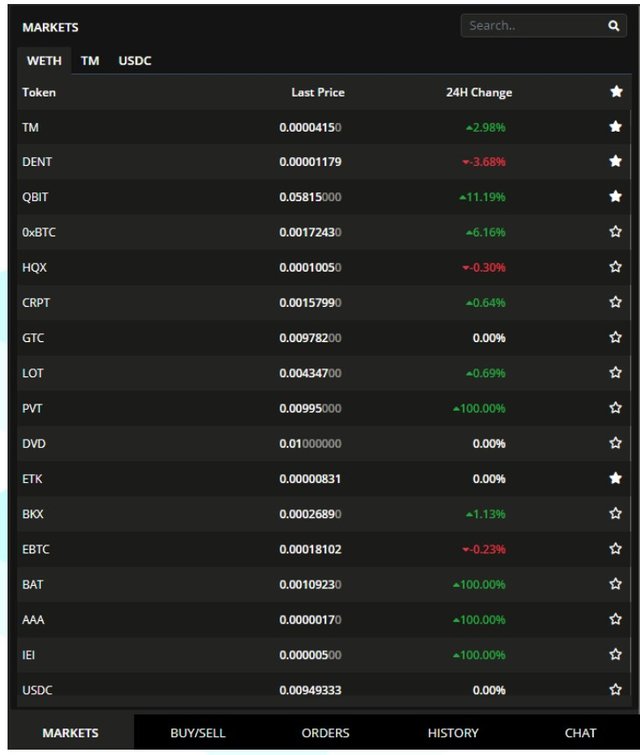Remove QBIT from favorites via star
This screenshot has width=640, height=755.
coord(616,197)
